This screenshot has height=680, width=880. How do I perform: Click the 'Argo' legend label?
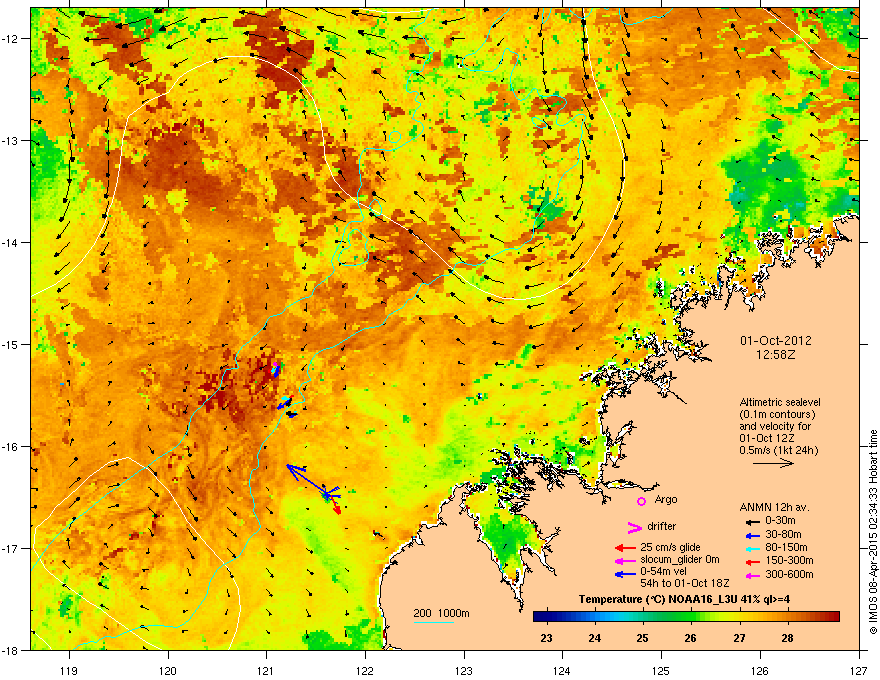[666, 499]
